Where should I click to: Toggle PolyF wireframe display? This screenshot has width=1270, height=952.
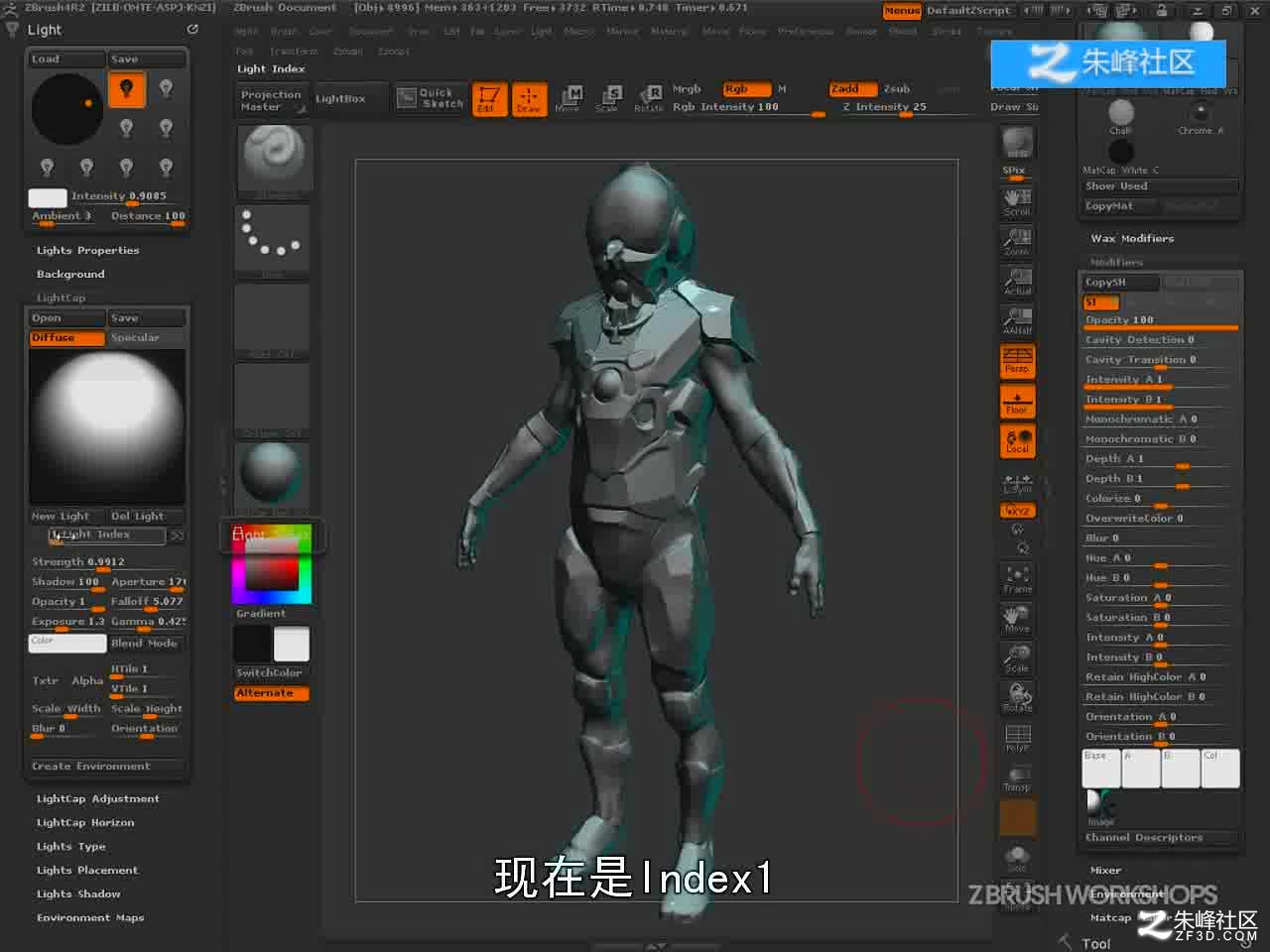click(x=1017, y=738)
